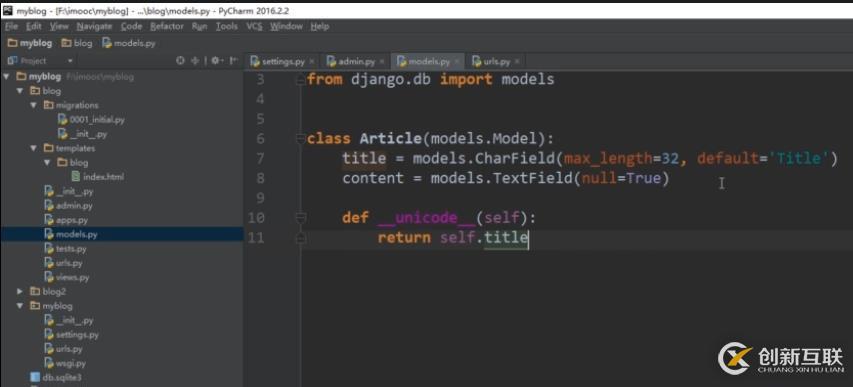The height and width of the screenshot is (387, 853).
Task: Click the blog breadcrumb in navigation bar
Action: (x=77, y=43)
